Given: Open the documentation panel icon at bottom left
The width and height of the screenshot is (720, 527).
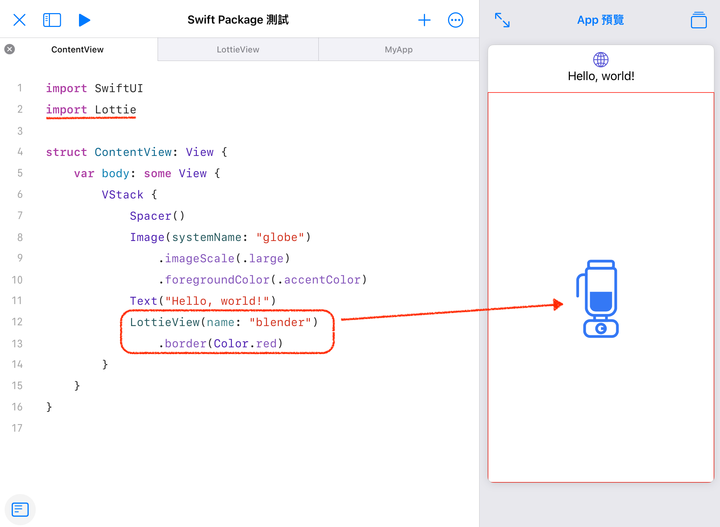Looking at the screenshot, I should pyautogui.click(x=20, y=510).
